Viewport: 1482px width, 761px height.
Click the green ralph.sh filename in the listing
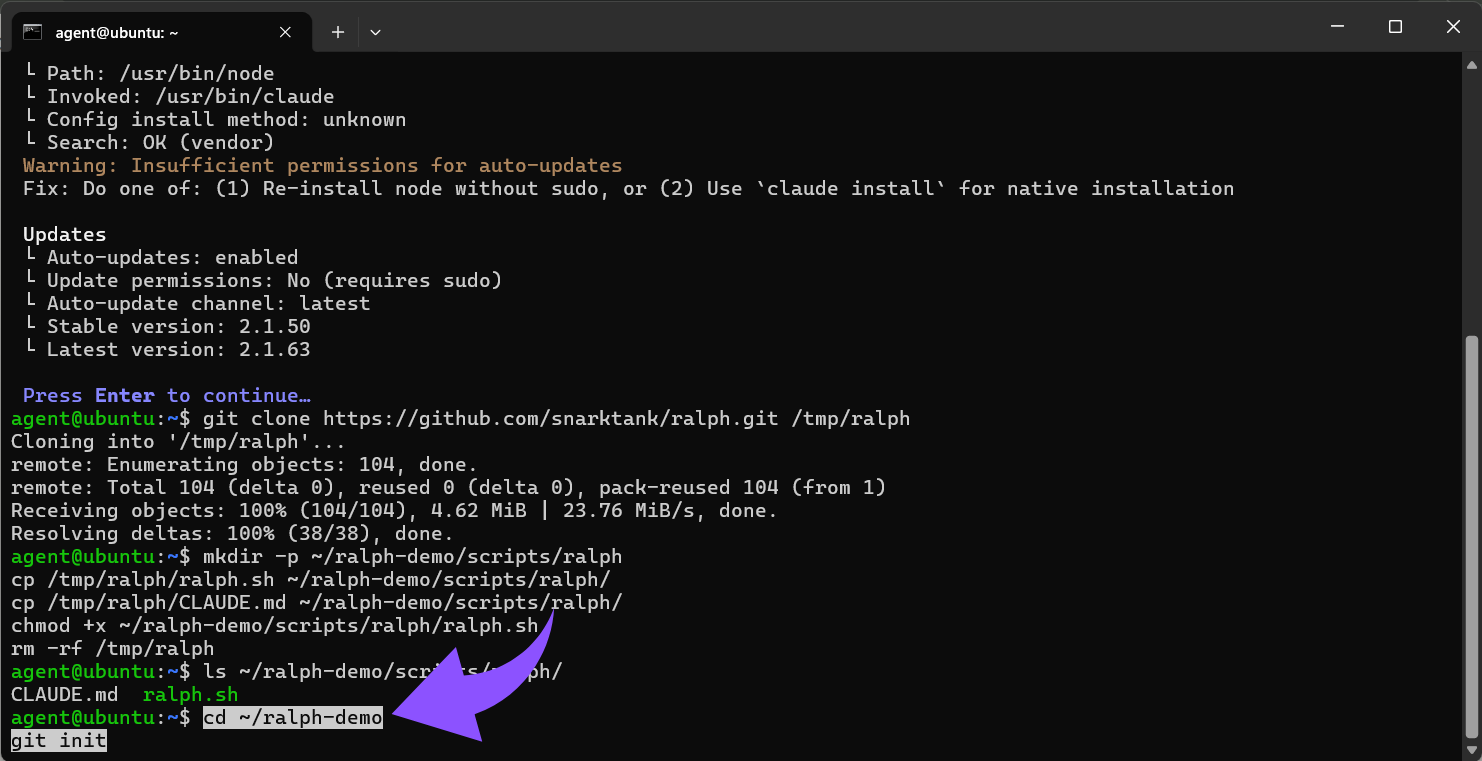(x=190, y=694)
